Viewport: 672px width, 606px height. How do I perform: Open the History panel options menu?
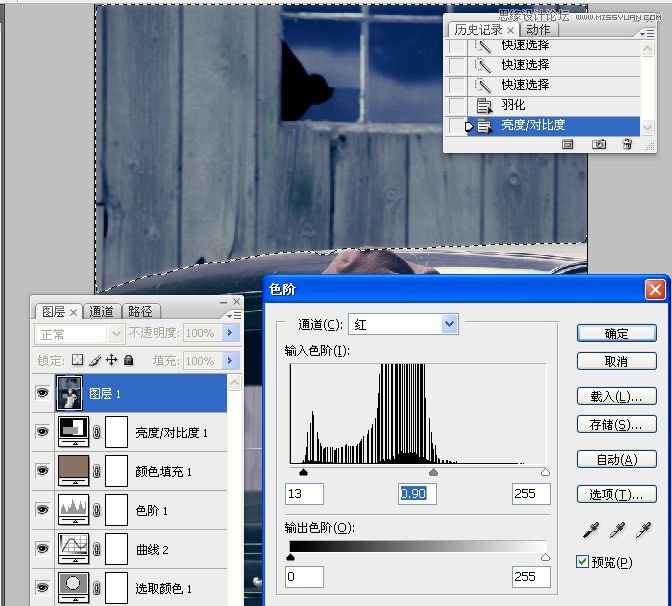[648, 33]
